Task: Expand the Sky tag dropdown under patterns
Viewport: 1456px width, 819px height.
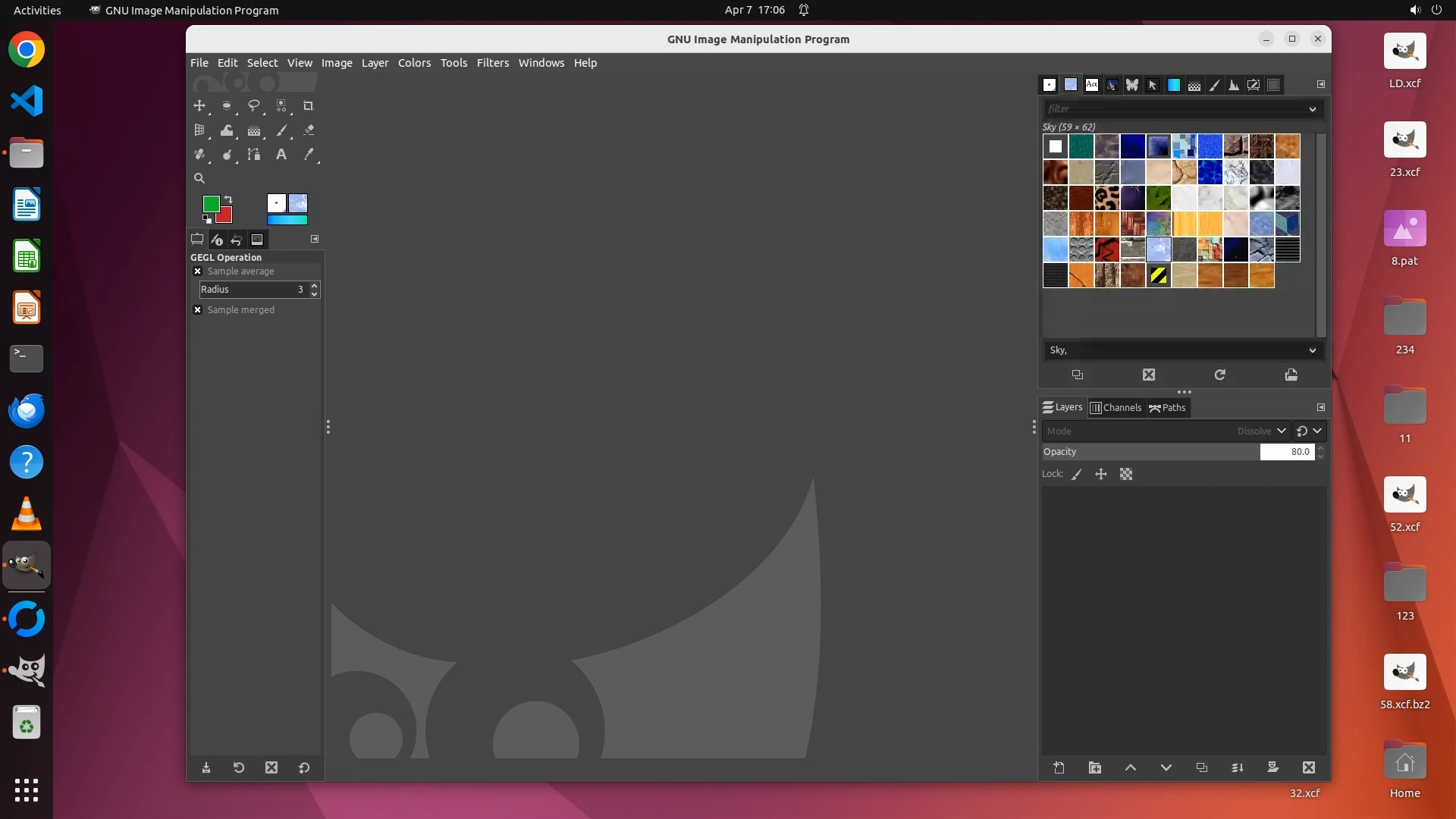Action: click(1312, 350)
